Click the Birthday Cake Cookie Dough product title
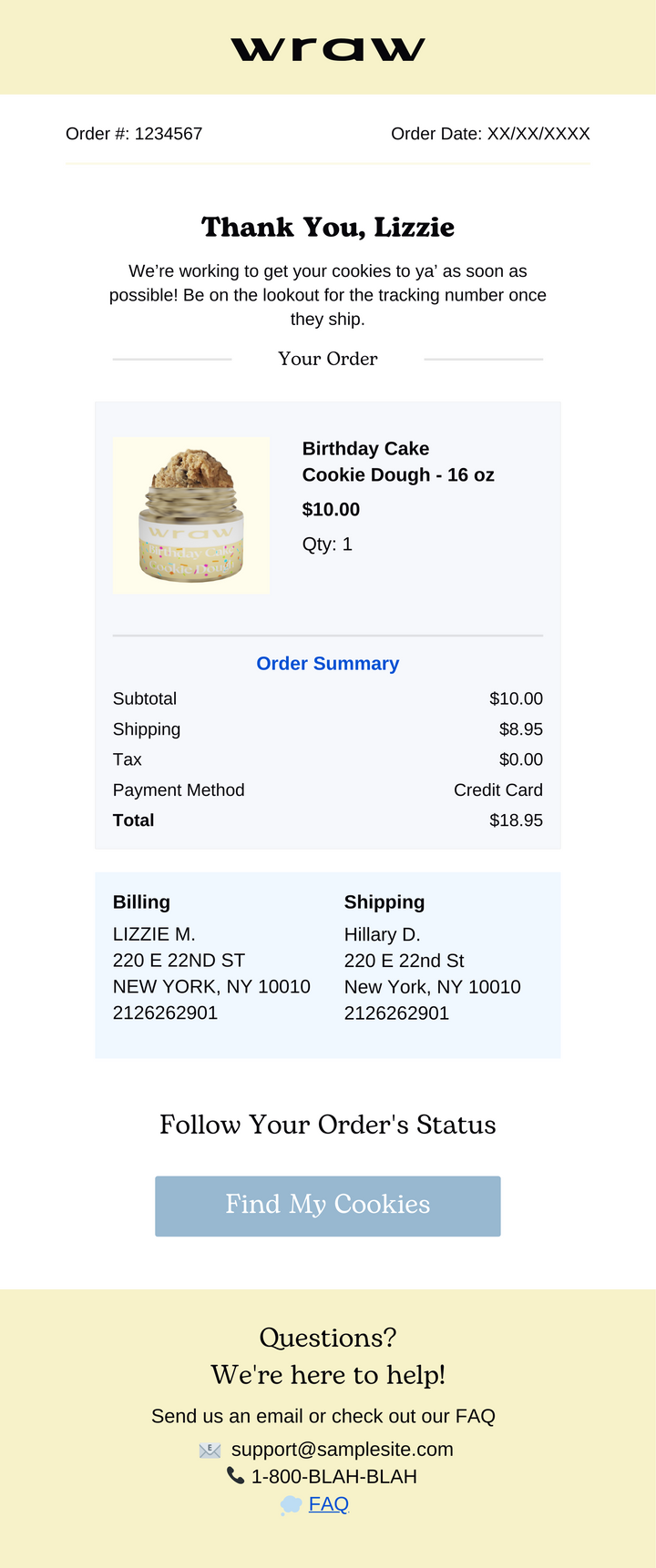 point(398,462)
